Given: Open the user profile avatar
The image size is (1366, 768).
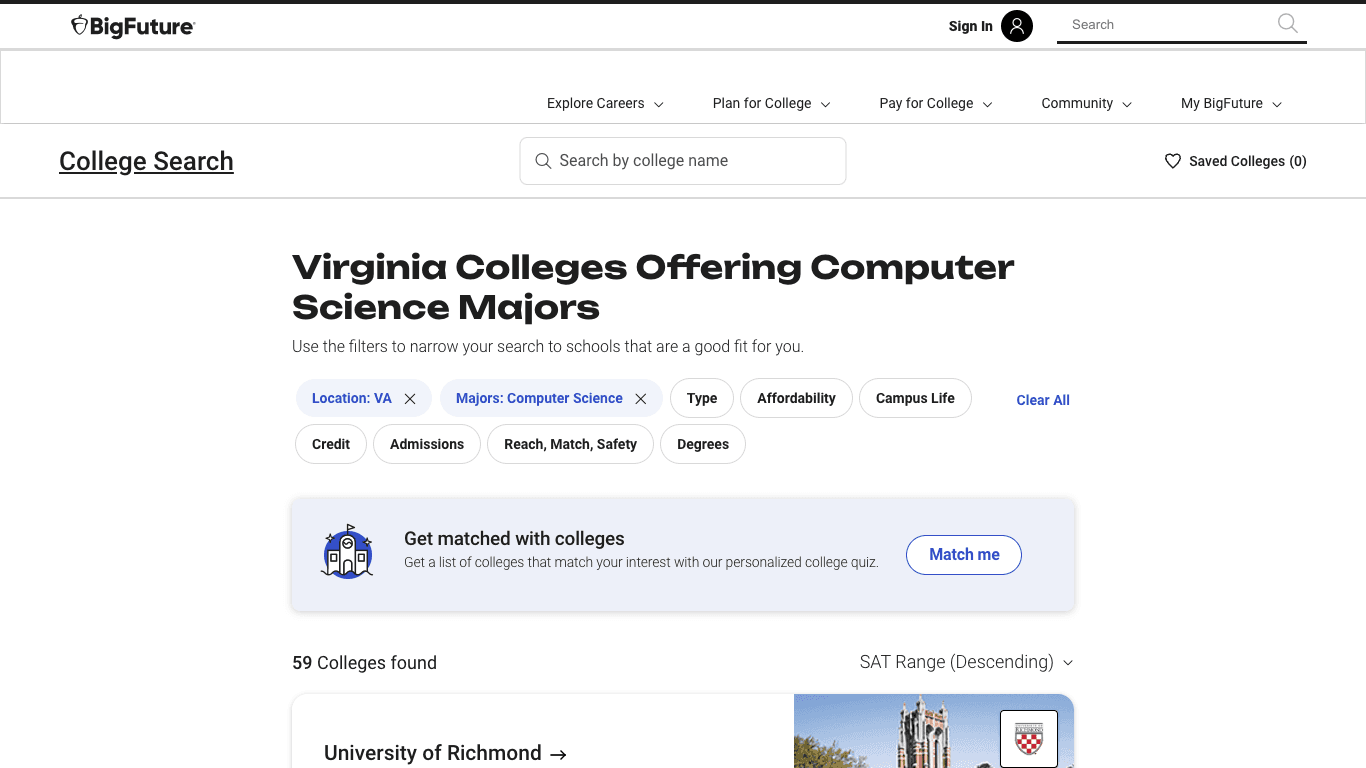Looking at the screenshot, I should [1017, 26].
